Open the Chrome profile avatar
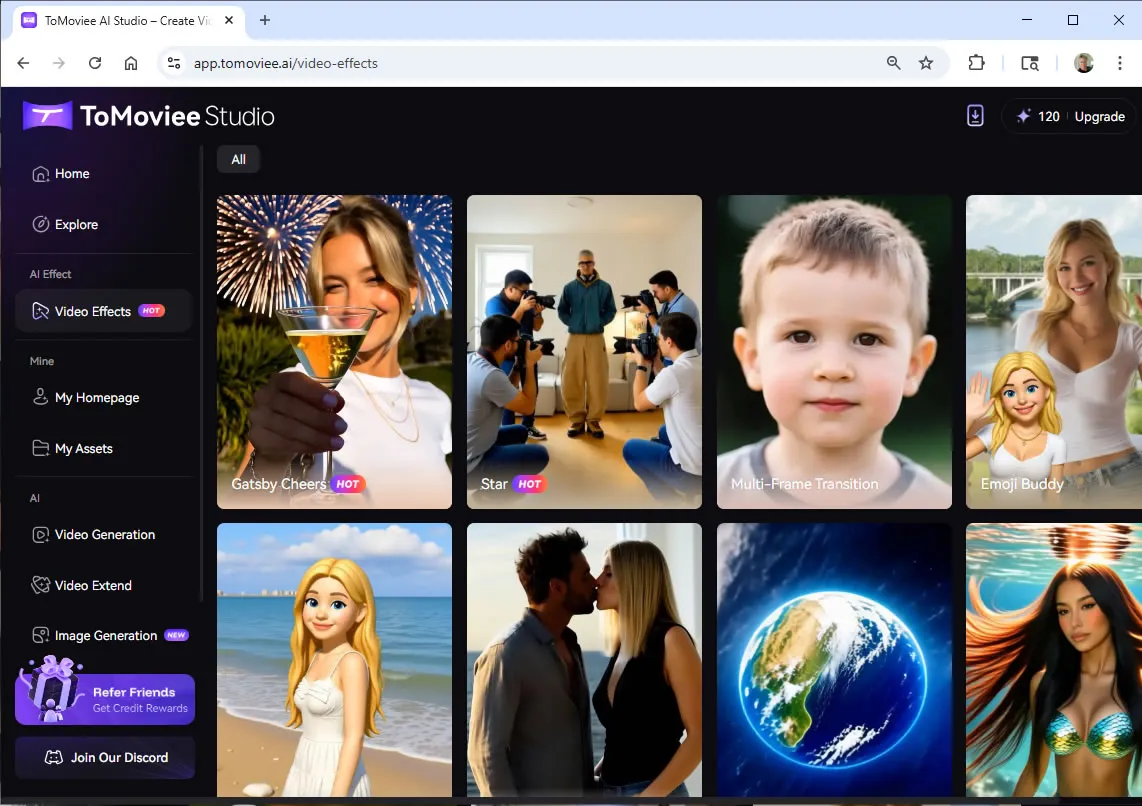1142x806 pixels. pos(1084,63)
